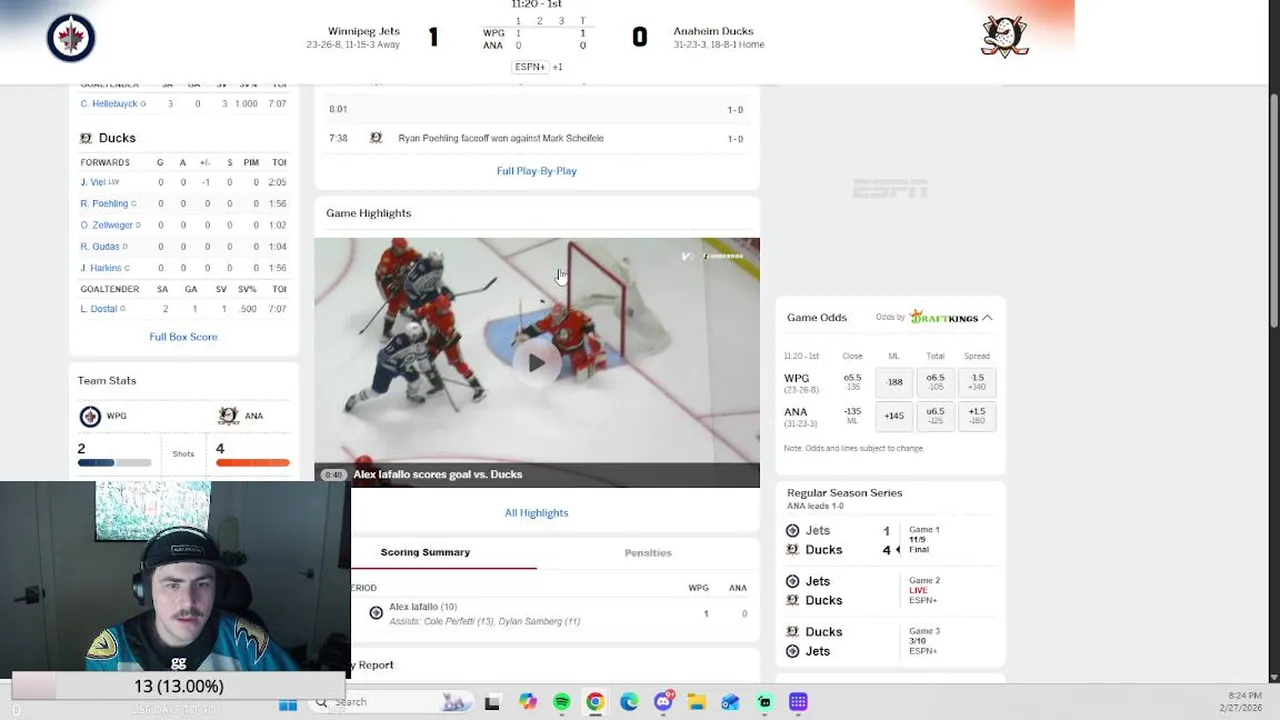Click Jets link in Game 2 live row
The width and height of the screenshot is (1280, 720).
tap(817, 581)
